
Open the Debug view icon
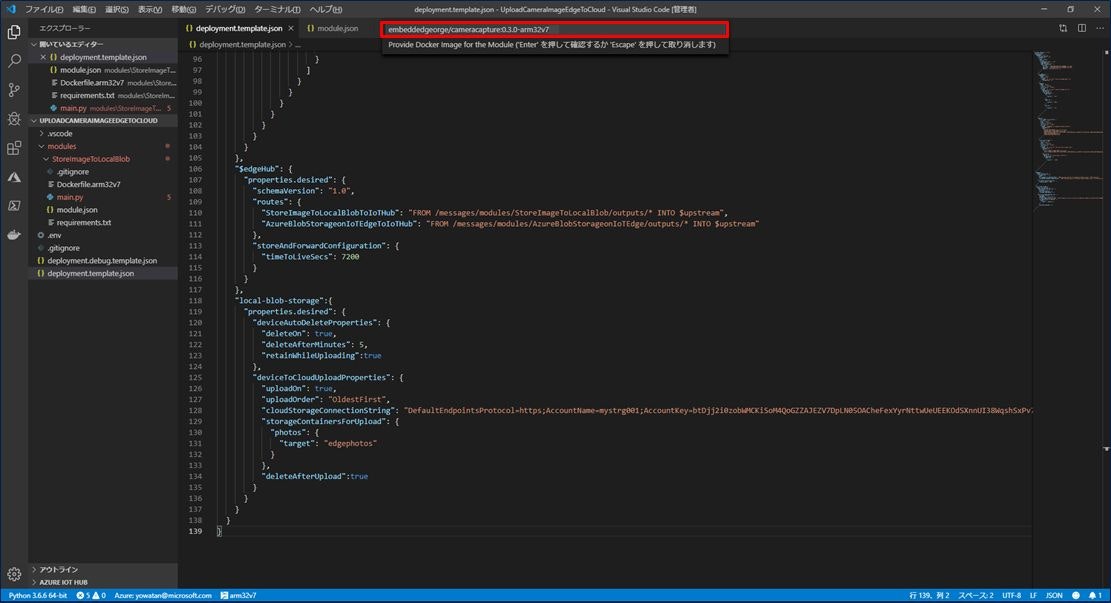click(13, 119)
